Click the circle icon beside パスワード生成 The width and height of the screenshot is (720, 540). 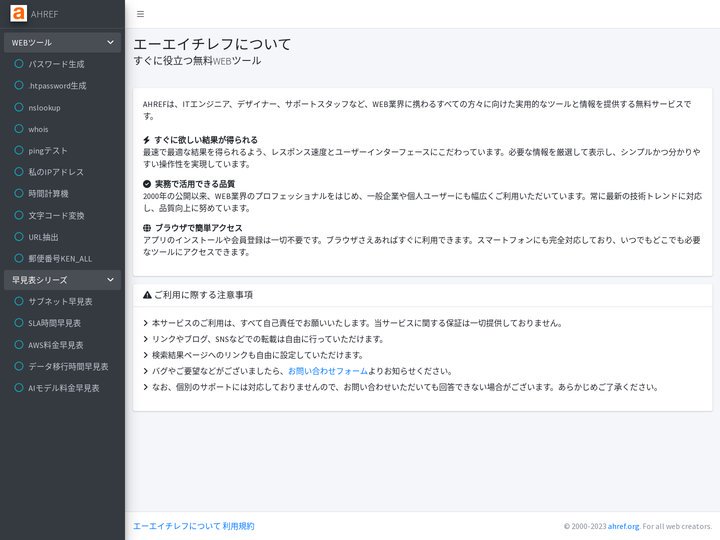point(19,64)
